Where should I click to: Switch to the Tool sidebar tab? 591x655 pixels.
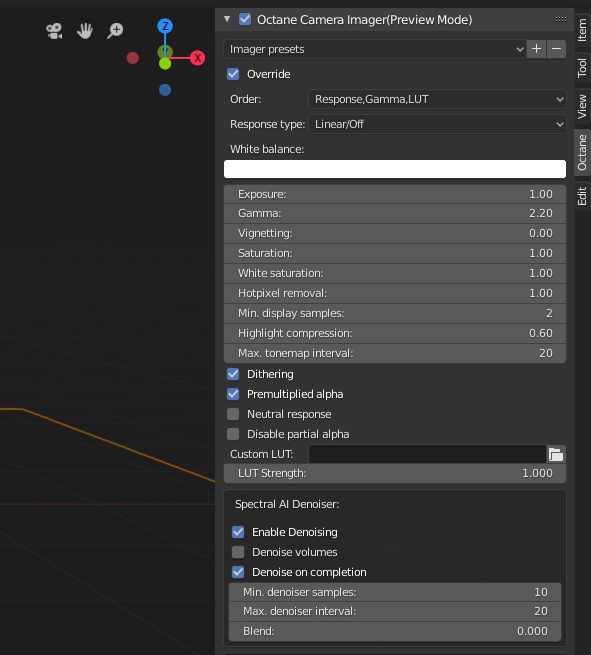point(582,68)
